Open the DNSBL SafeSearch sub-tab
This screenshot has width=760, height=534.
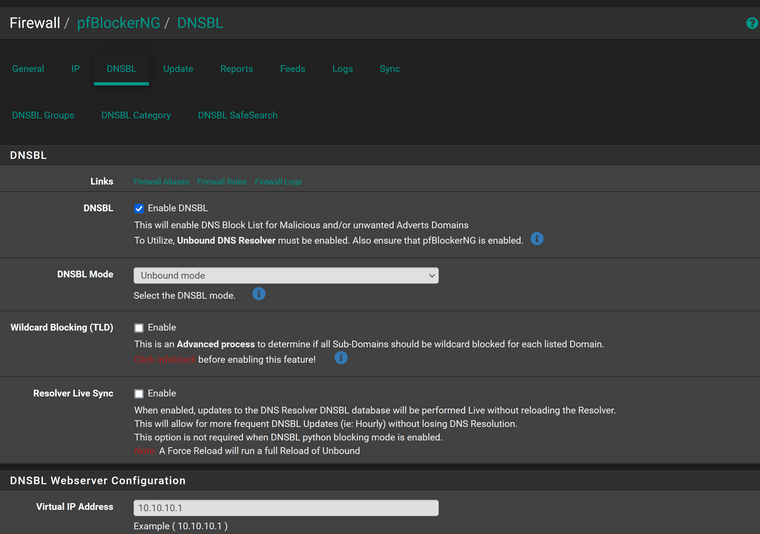tap(238, 115)
